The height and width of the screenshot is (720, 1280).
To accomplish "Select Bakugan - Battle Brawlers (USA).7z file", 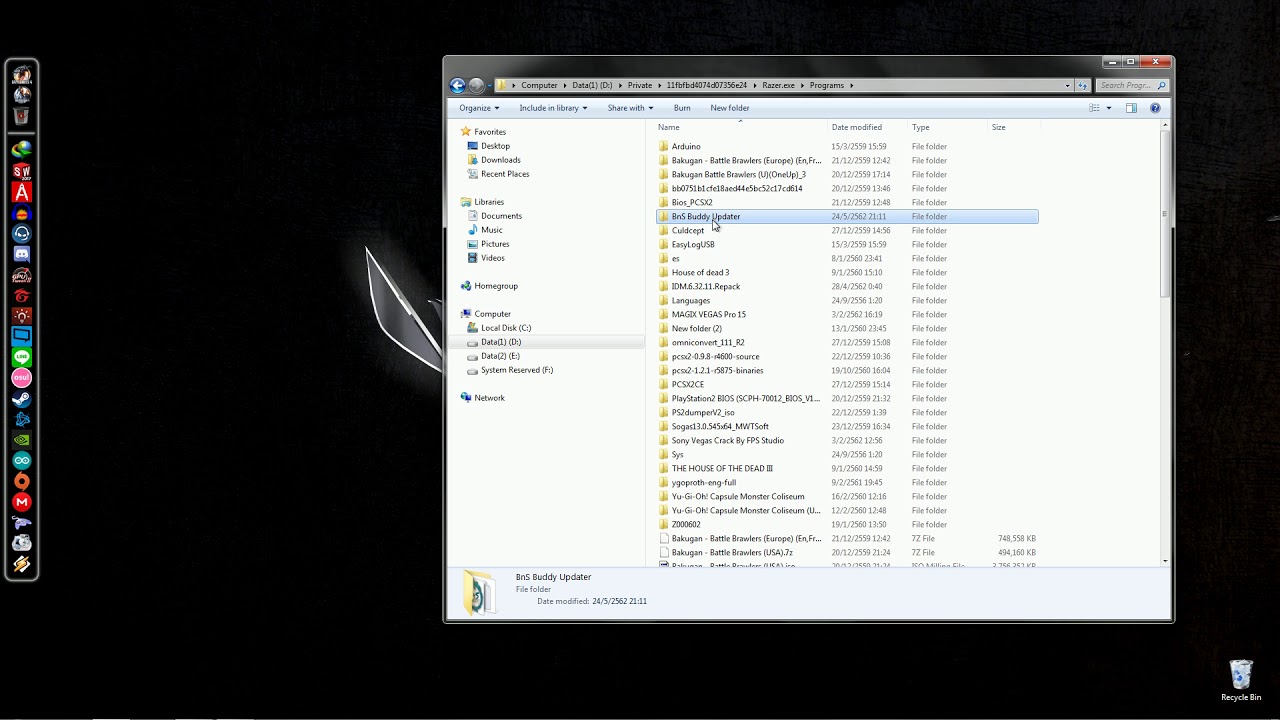I will (847, 552).
